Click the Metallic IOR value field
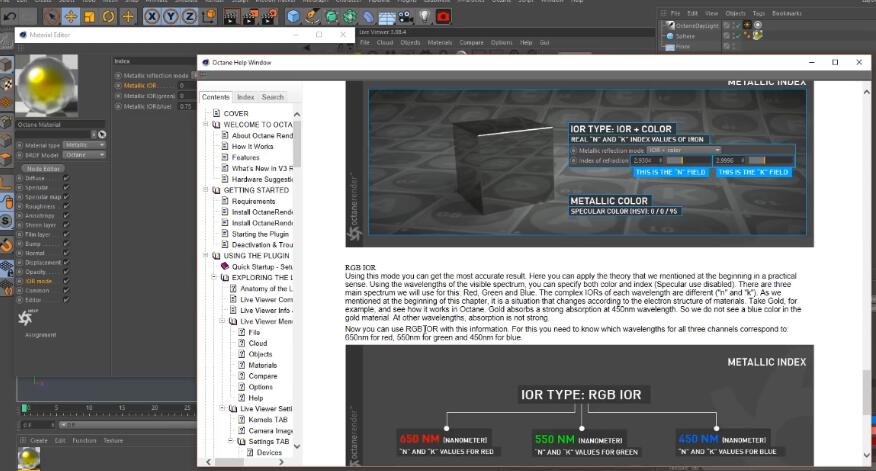 185,85
